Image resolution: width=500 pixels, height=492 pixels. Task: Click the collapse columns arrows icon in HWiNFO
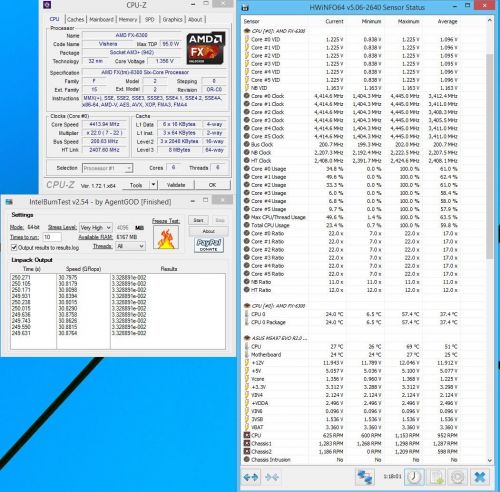[x=272, y=477]
